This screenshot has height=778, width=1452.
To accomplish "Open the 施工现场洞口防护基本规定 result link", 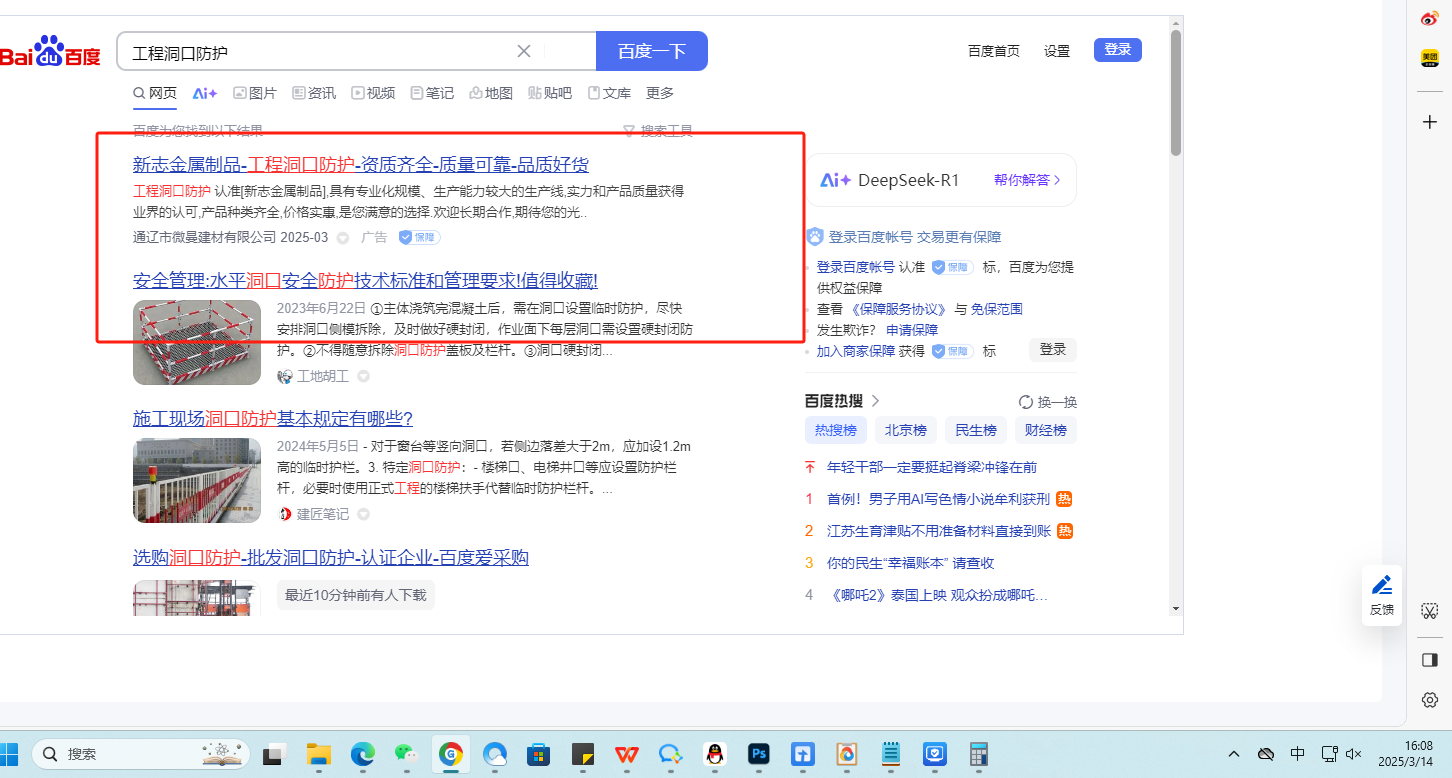I will coord(273,418).
